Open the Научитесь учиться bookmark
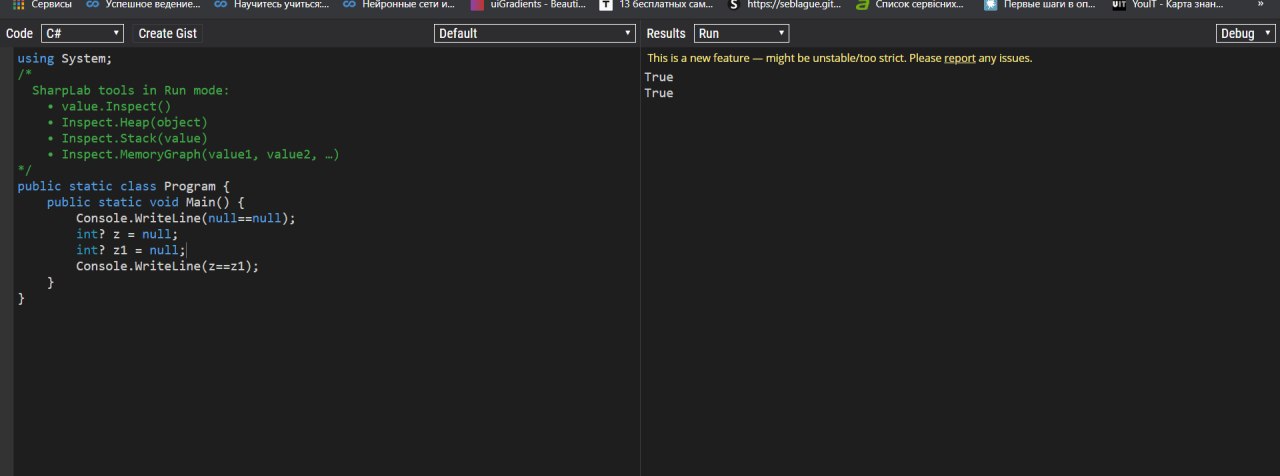The width and height of the screenshot is (1280, 476). point(271,5)
